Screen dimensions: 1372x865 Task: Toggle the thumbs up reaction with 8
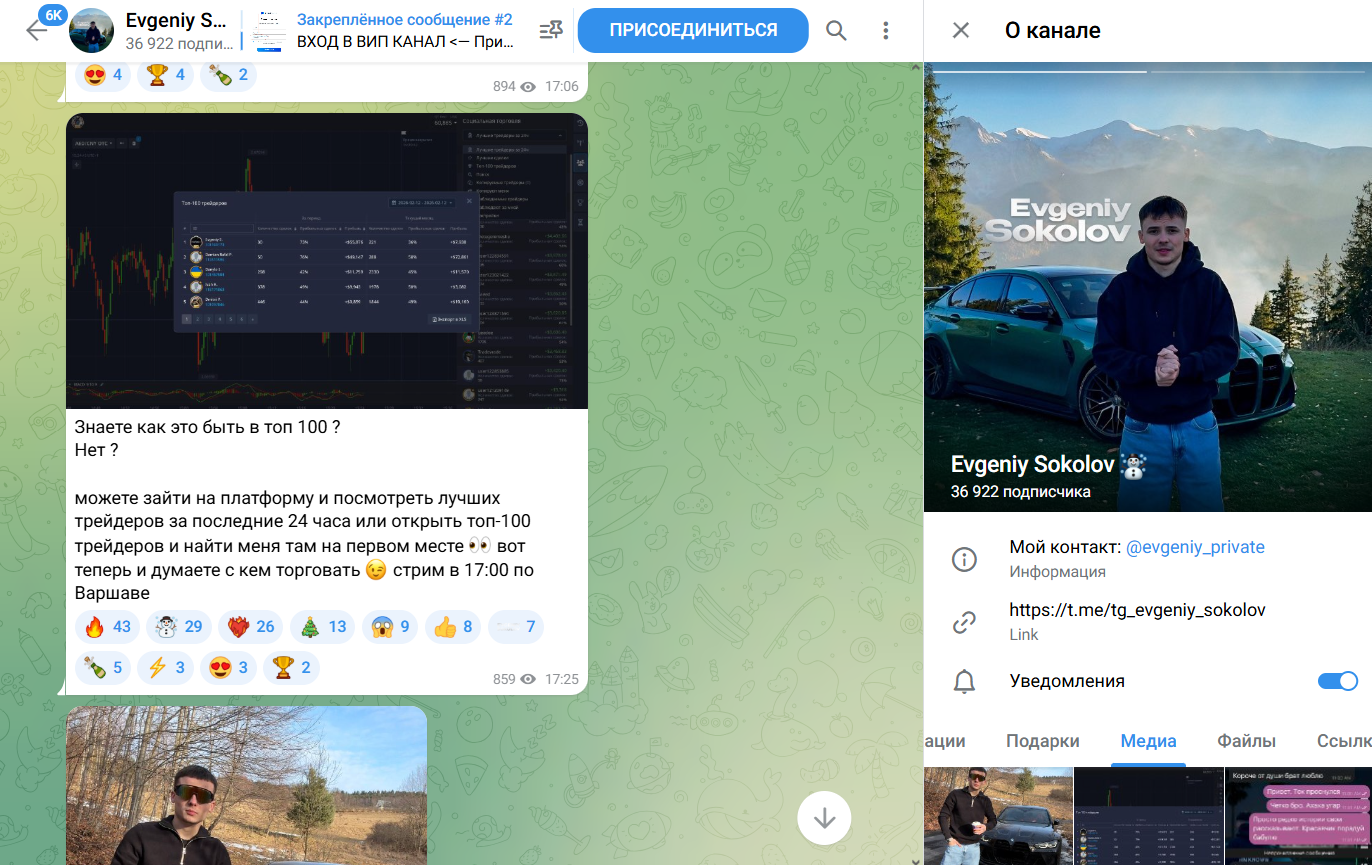click(x=453, y=627)
